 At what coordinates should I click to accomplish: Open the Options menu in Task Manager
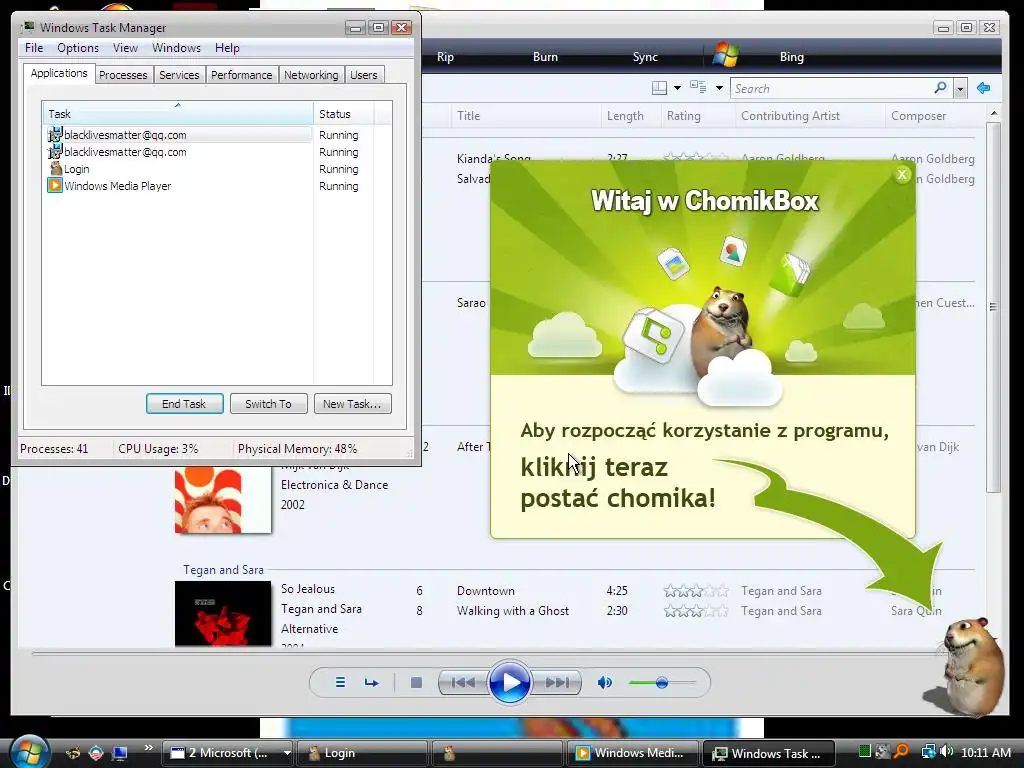78,48
